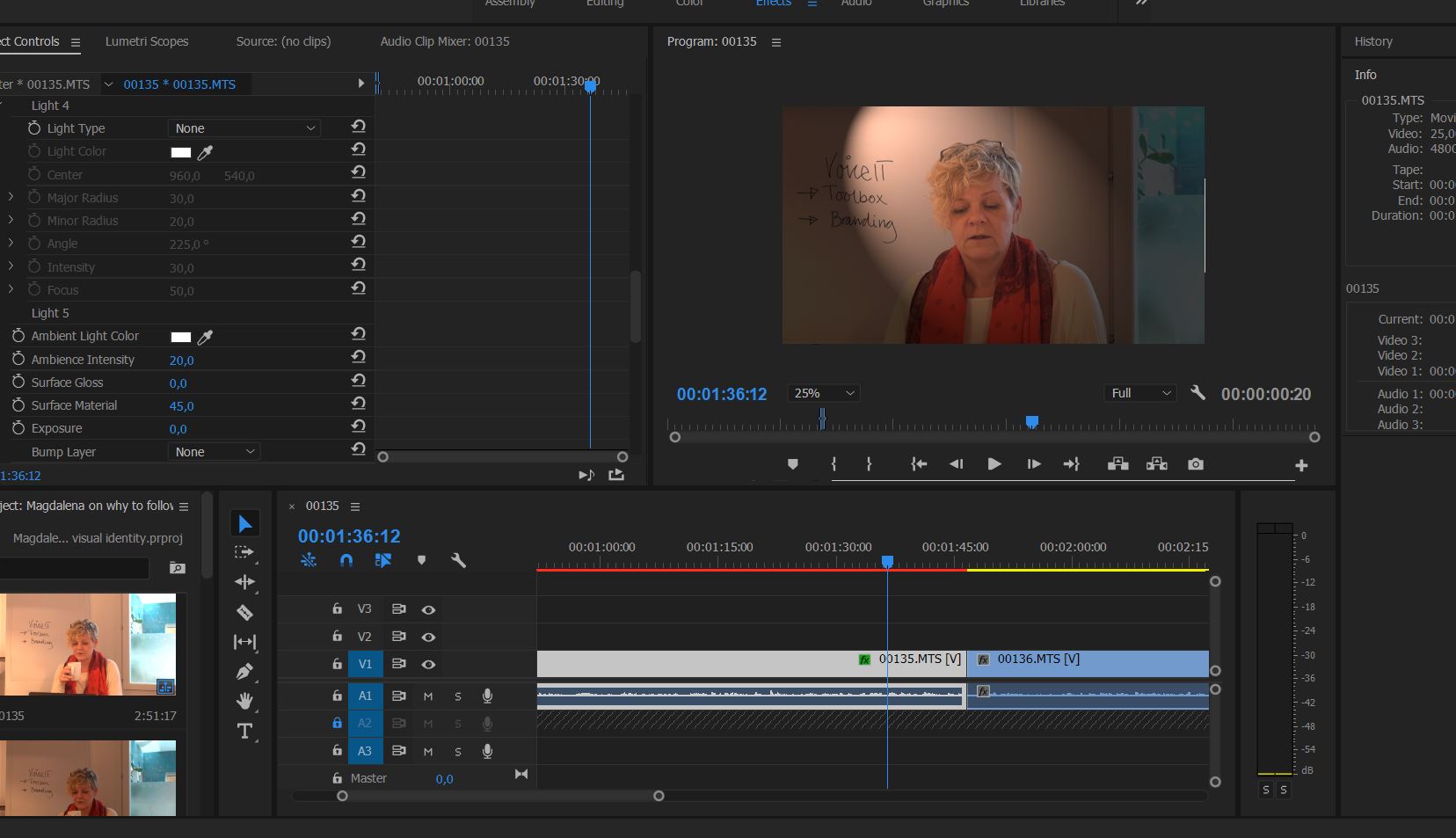Screen dimensions: 1456x838
Task: Switch to the Lumetri Scopes tab
Action: [x=147, y=41]
